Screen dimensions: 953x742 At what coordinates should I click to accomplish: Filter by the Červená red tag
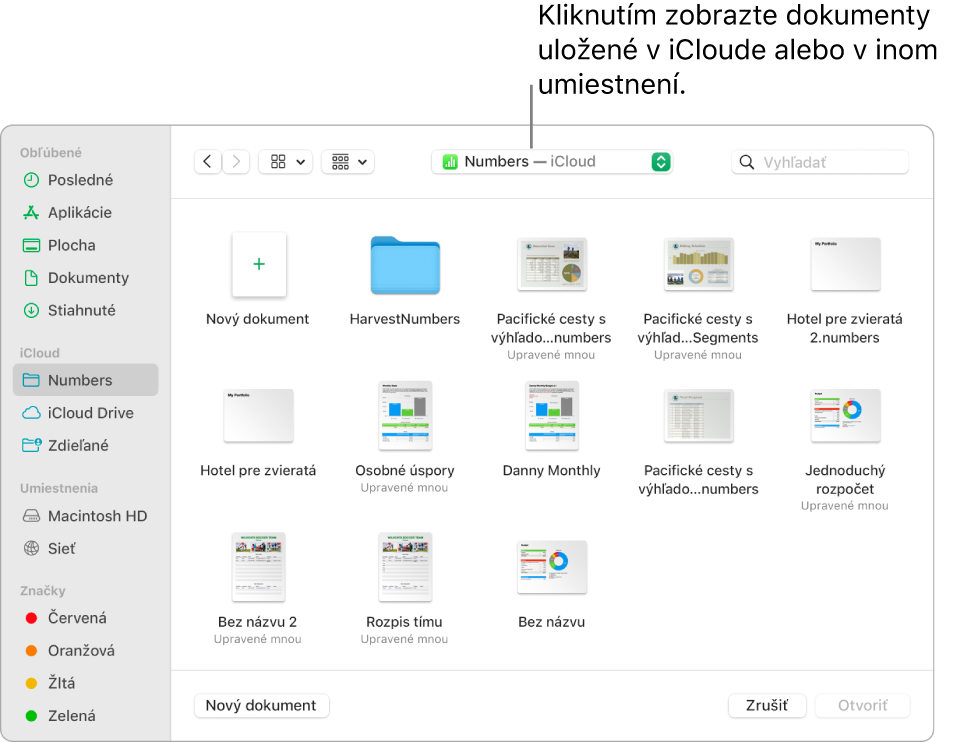point(86,618)
